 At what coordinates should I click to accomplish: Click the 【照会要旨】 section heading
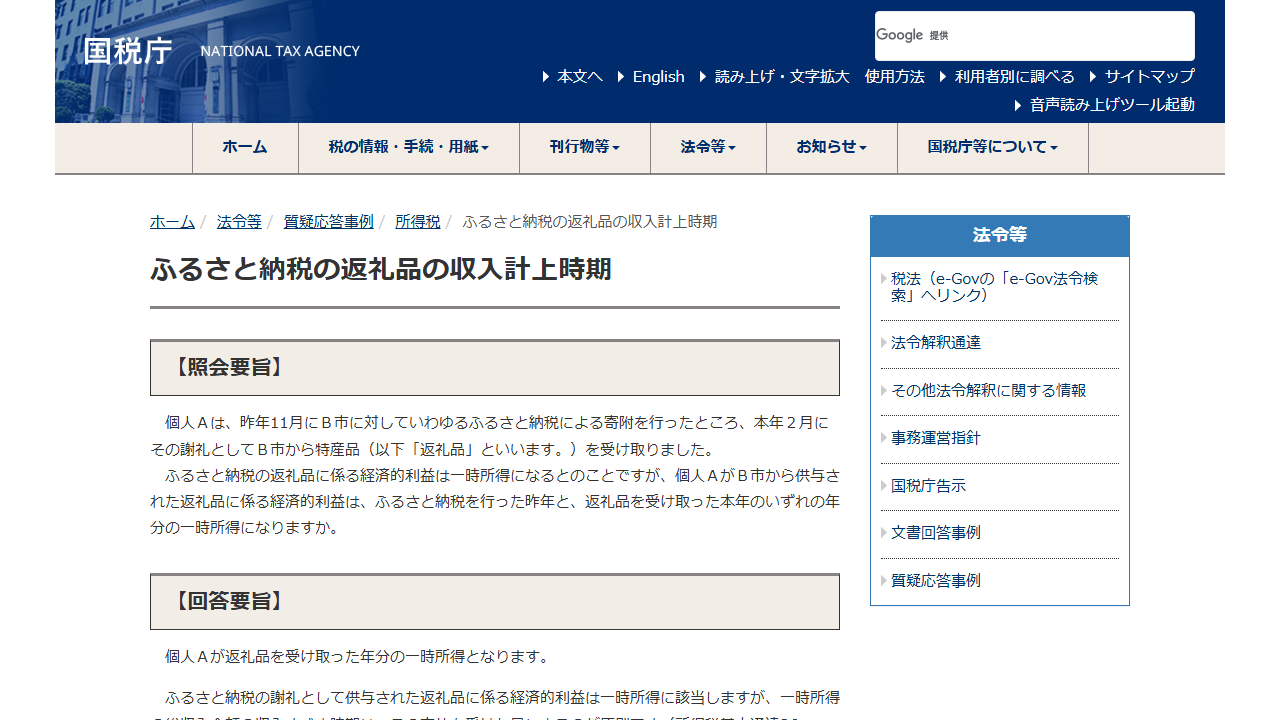coord(495,368)
